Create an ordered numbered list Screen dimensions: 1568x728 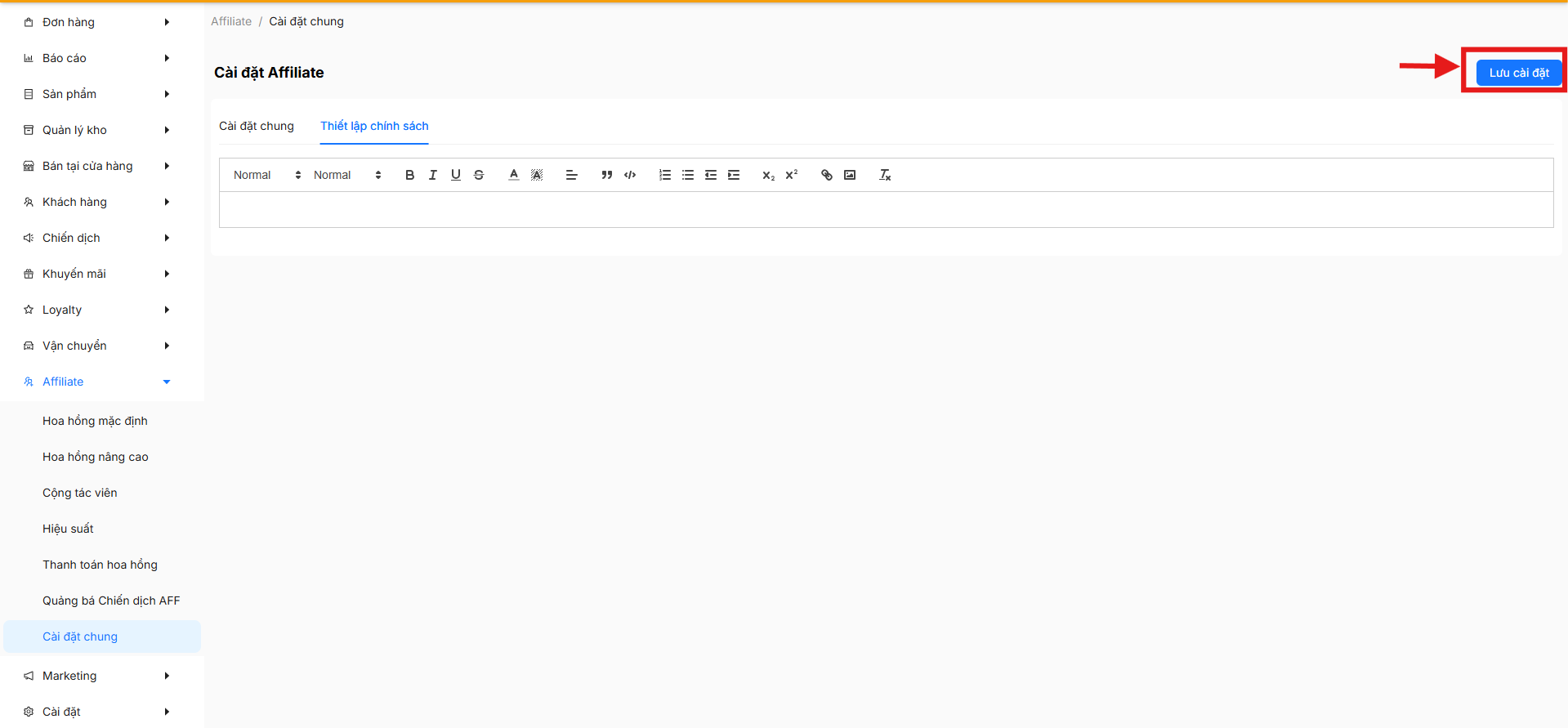click(665, 175)
